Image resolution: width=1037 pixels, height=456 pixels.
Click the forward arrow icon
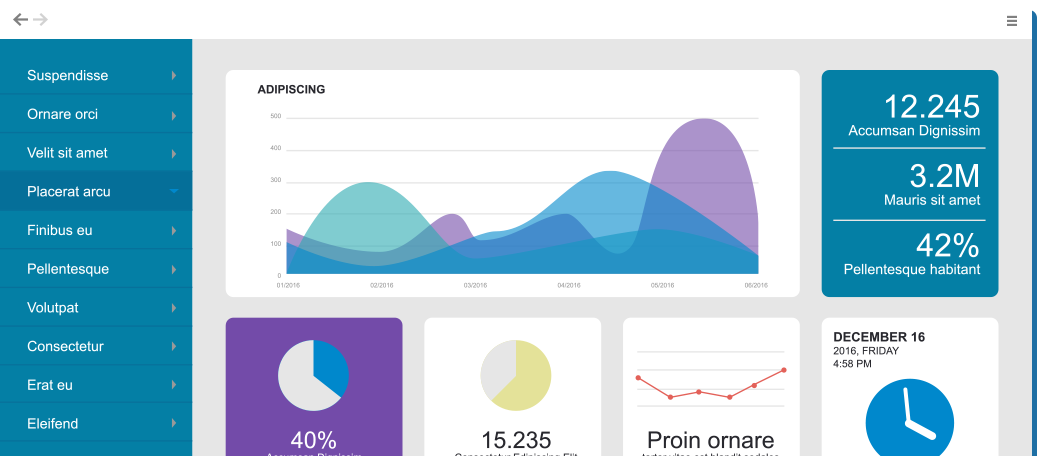click(40, 20)
